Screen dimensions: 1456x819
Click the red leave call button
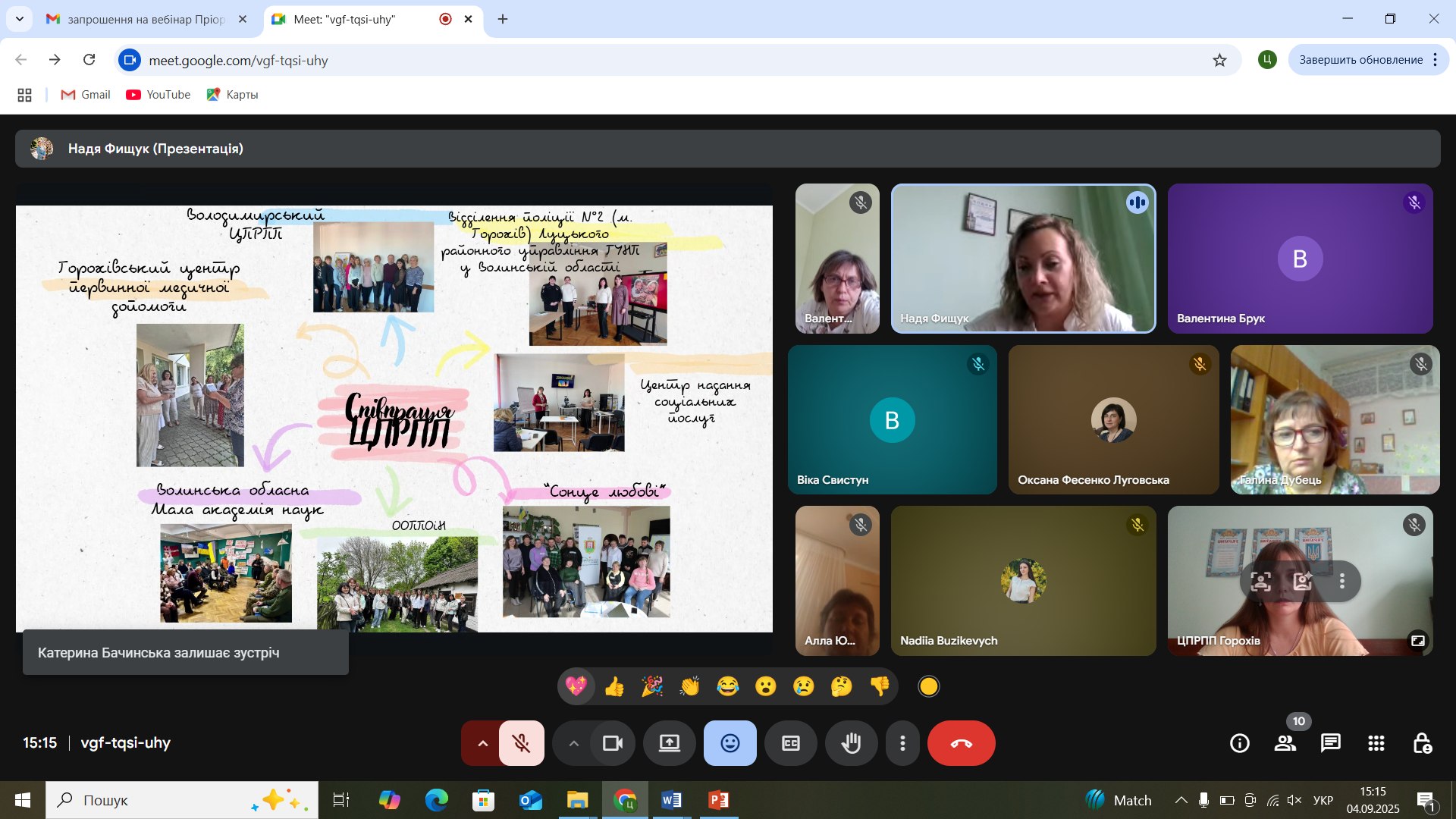pyautogui.click(x=961, y=743)
